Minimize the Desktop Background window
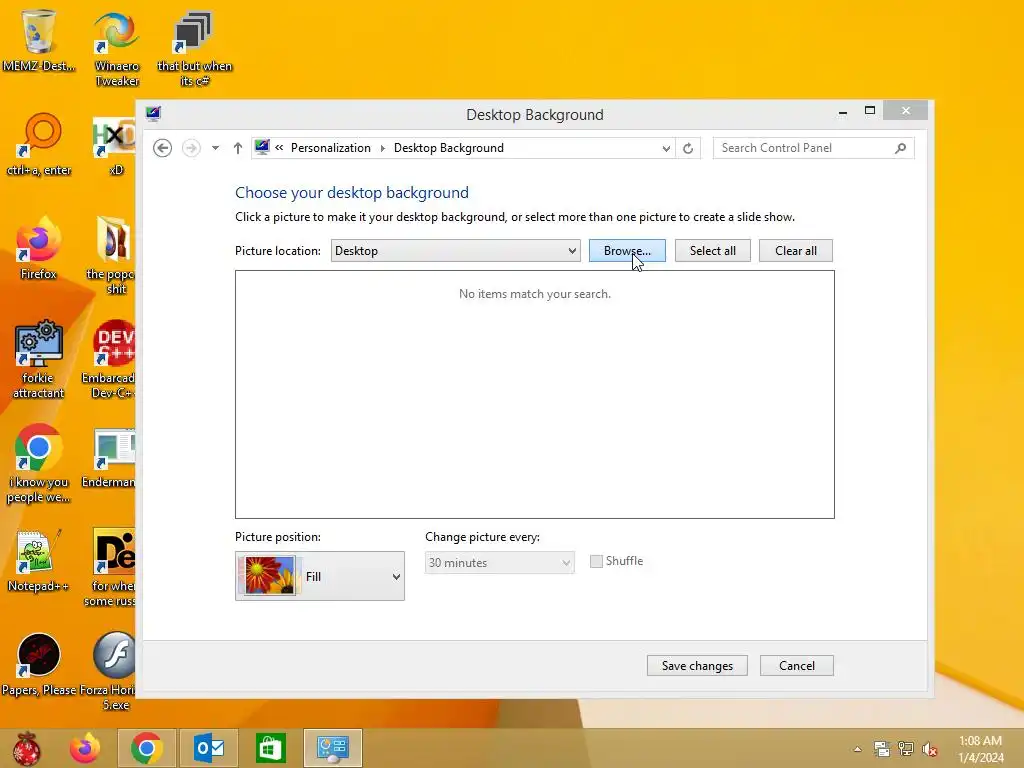1024x768 pixels. (x=843, y=112)
